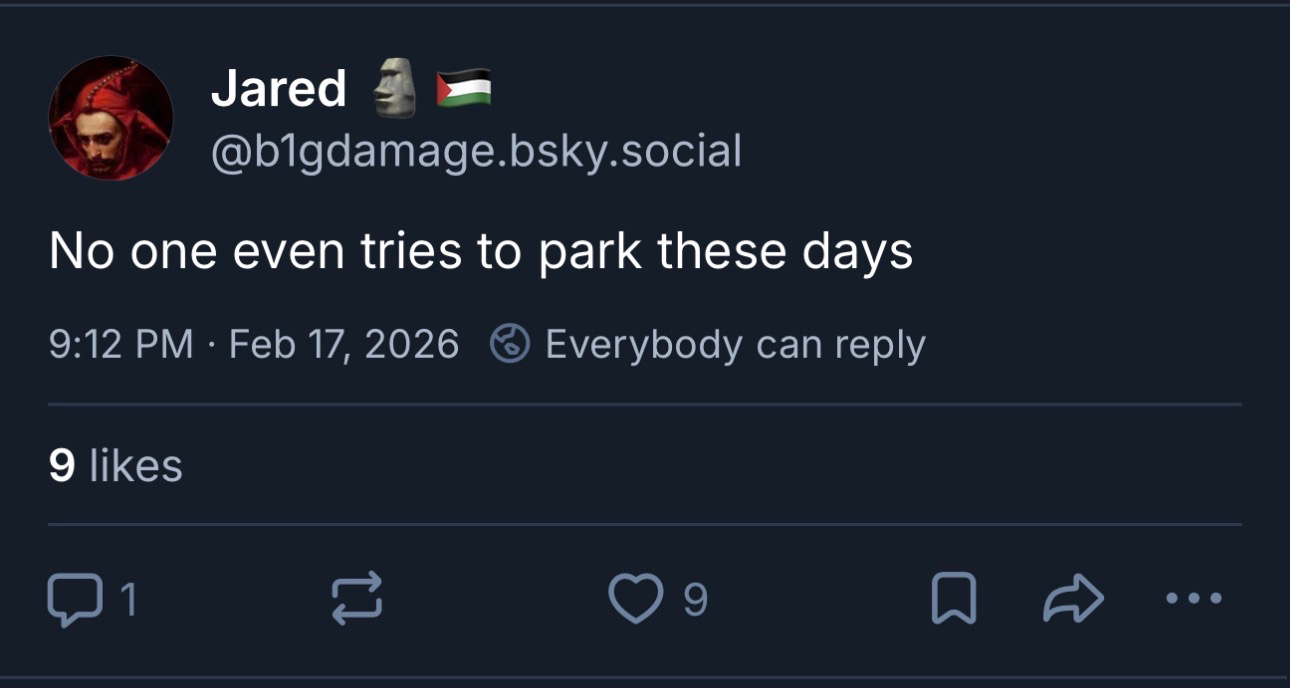Screen dimensions: 1290x688
Task: Click the like count beside the heart
Action: point(696,600)
